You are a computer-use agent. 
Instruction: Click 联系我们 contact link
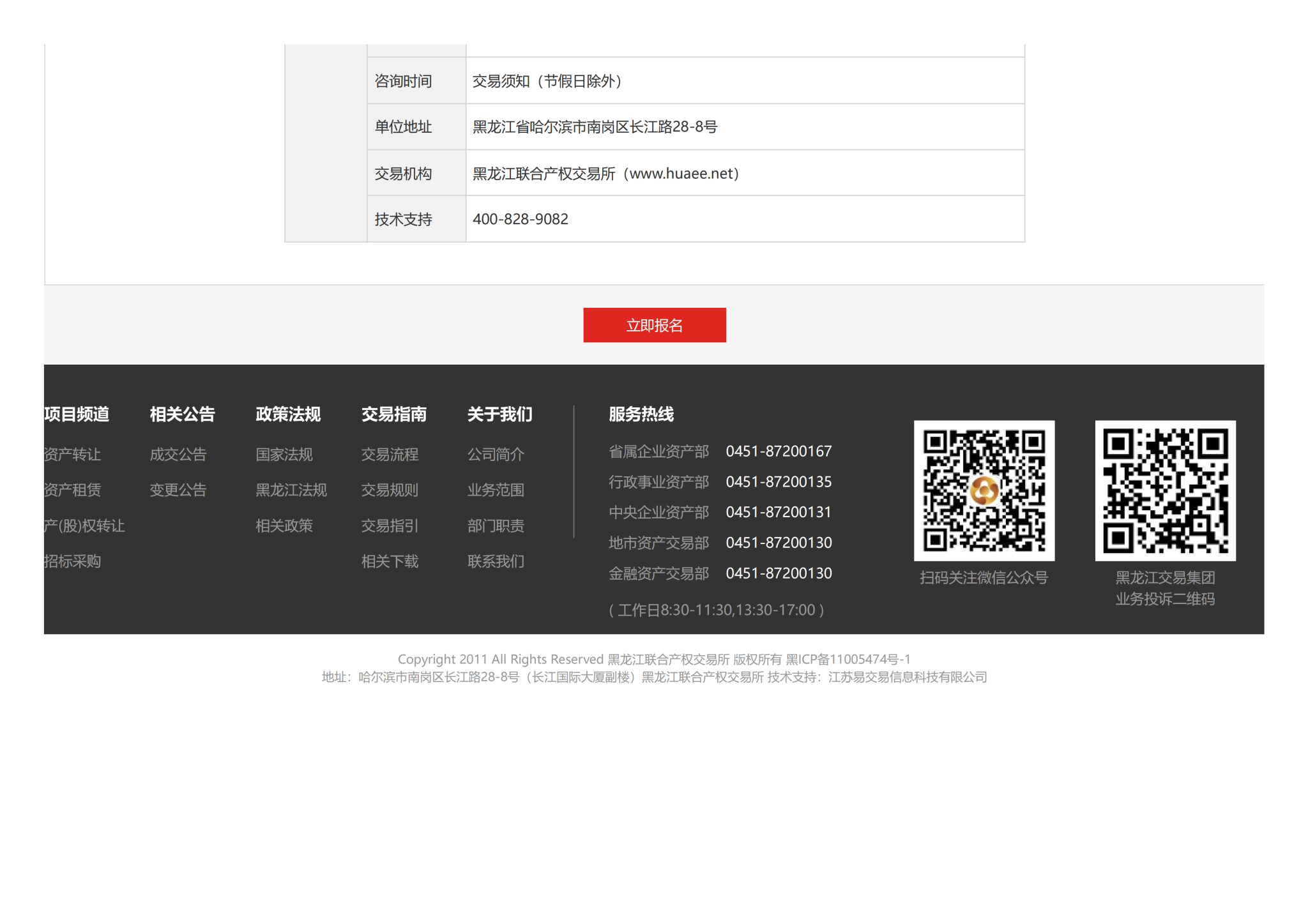tap(496, 561)
